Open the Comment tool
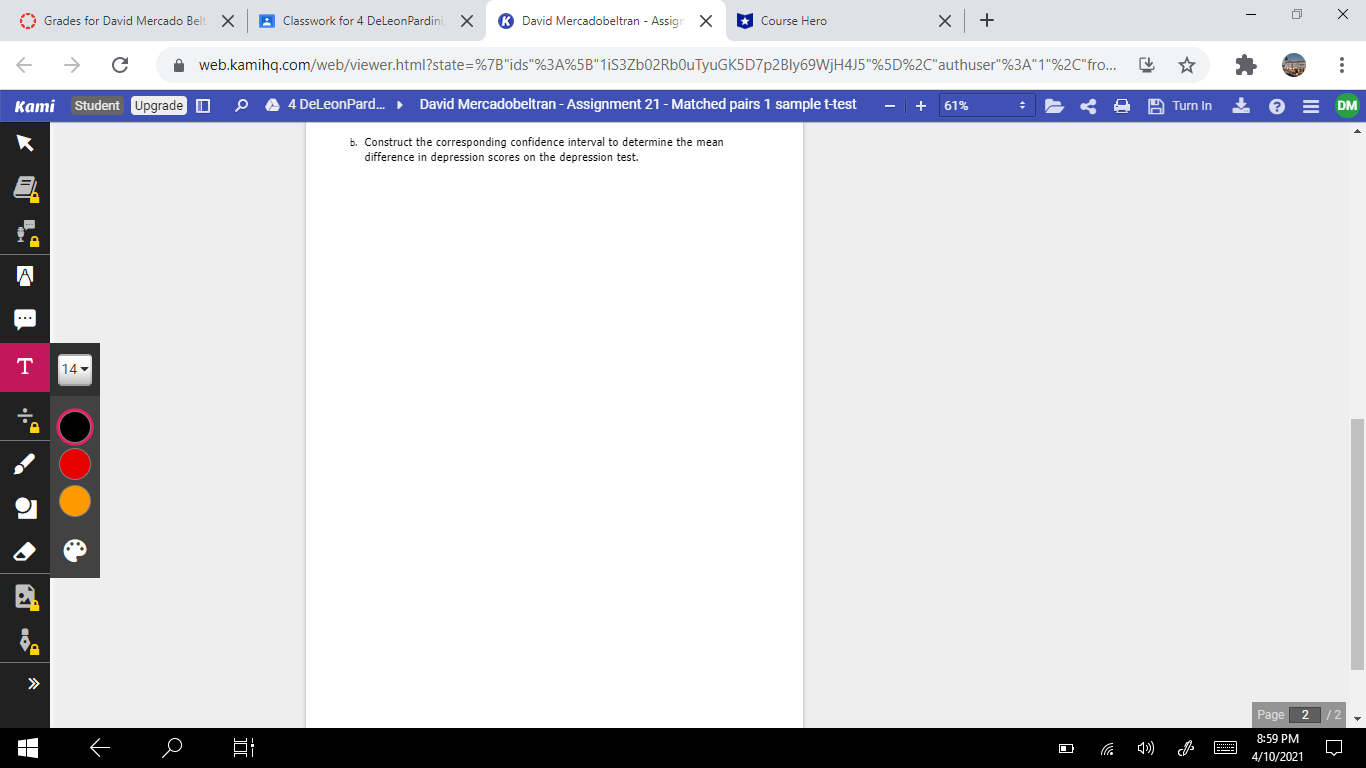The image size is (1366, 768). (24, 318)
